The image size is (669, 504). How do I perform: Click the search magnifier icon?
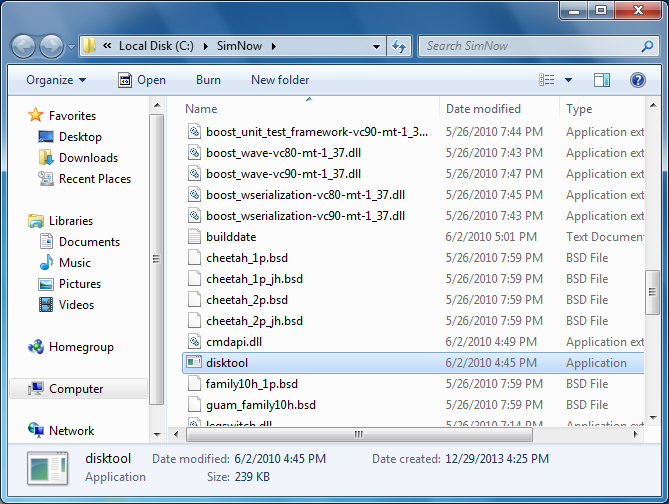tap(647, 46)
